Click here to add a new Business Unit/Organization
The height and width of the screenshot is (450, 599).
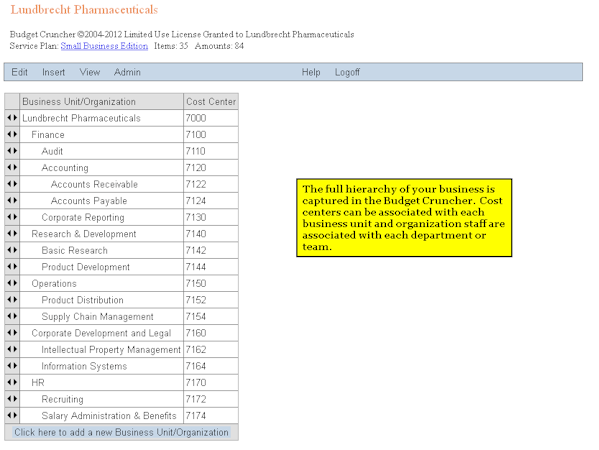(x=121, y=432)
